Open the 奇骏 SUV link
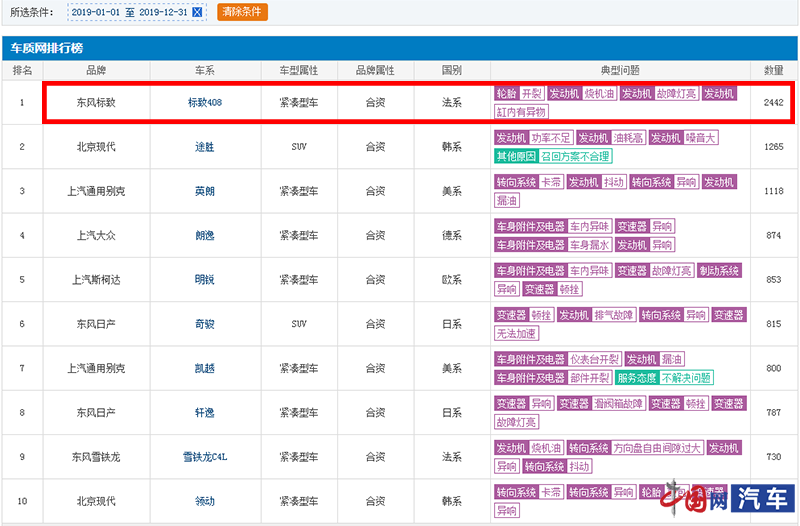 (x=204, y=324)
